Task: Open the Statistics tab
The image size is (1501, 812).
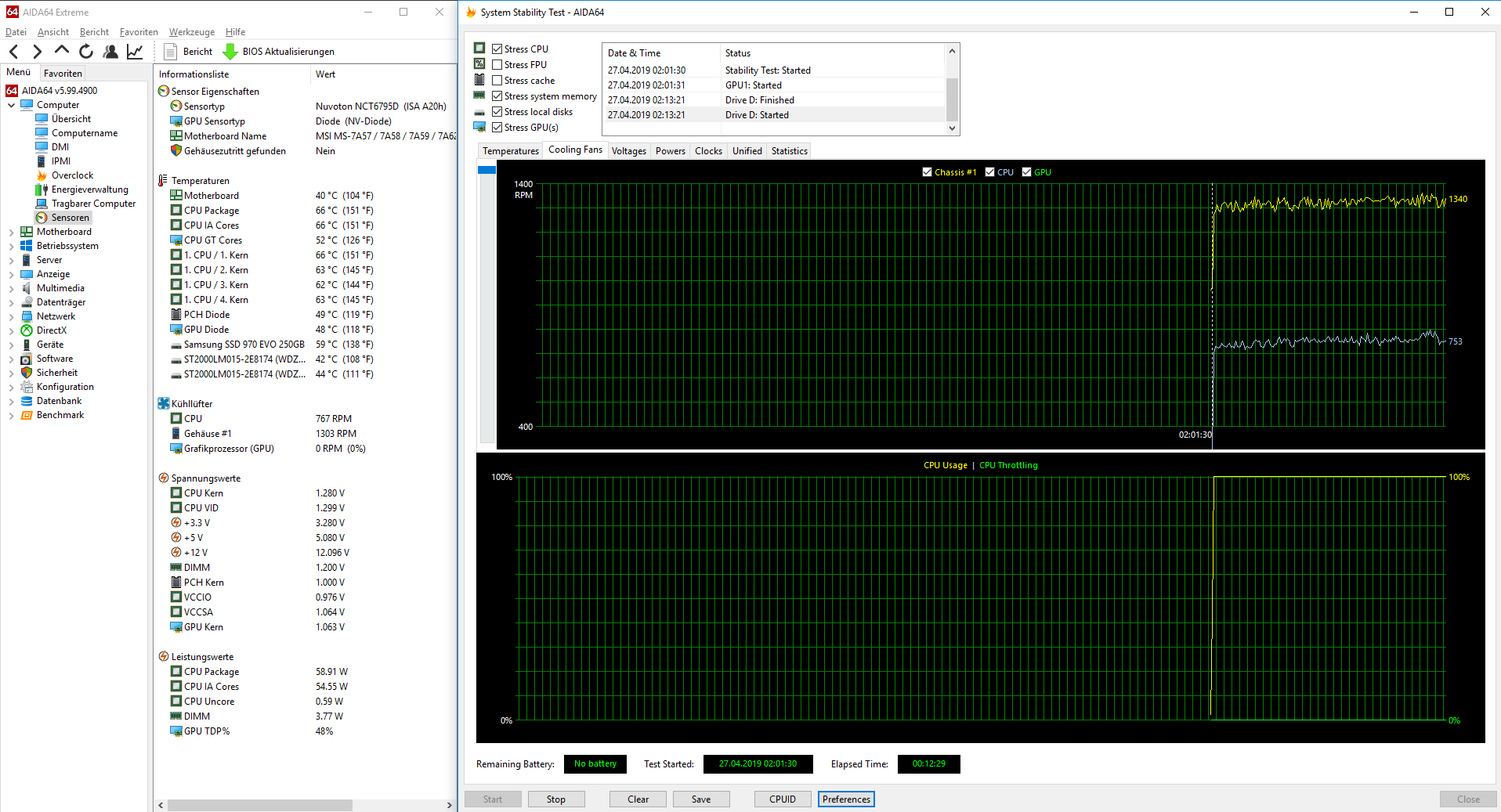Action: (790, 151)
